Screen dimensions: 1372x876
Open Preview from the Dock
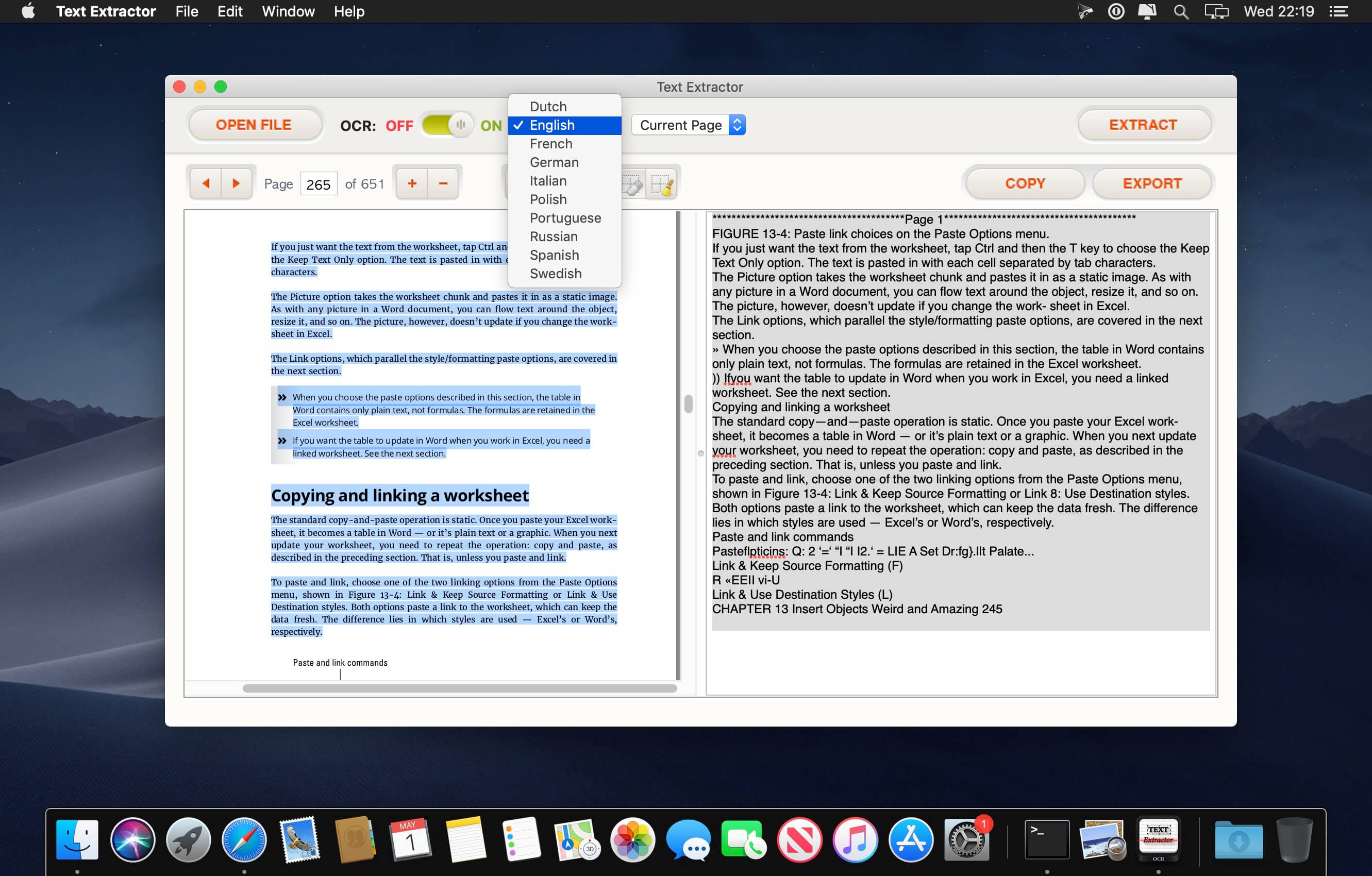(x=1102, y=838)
